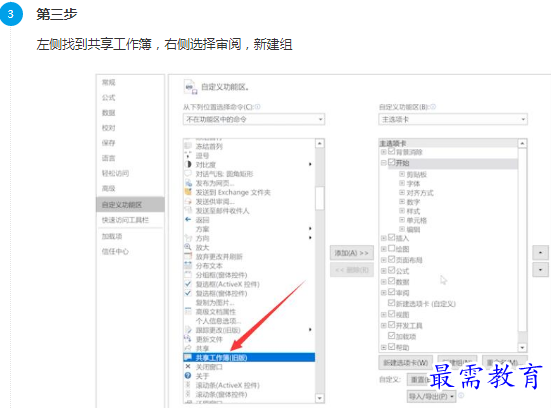551x408 pixels.
Task: Click the 新建选项卡(W) button
Action: coord(406,363)
